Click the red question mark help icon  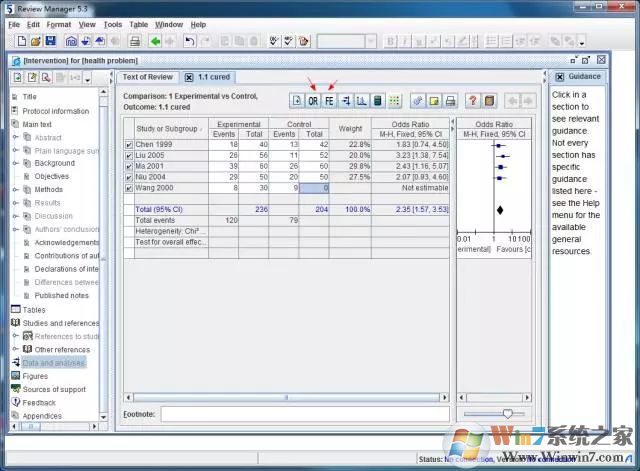point(473,101)
